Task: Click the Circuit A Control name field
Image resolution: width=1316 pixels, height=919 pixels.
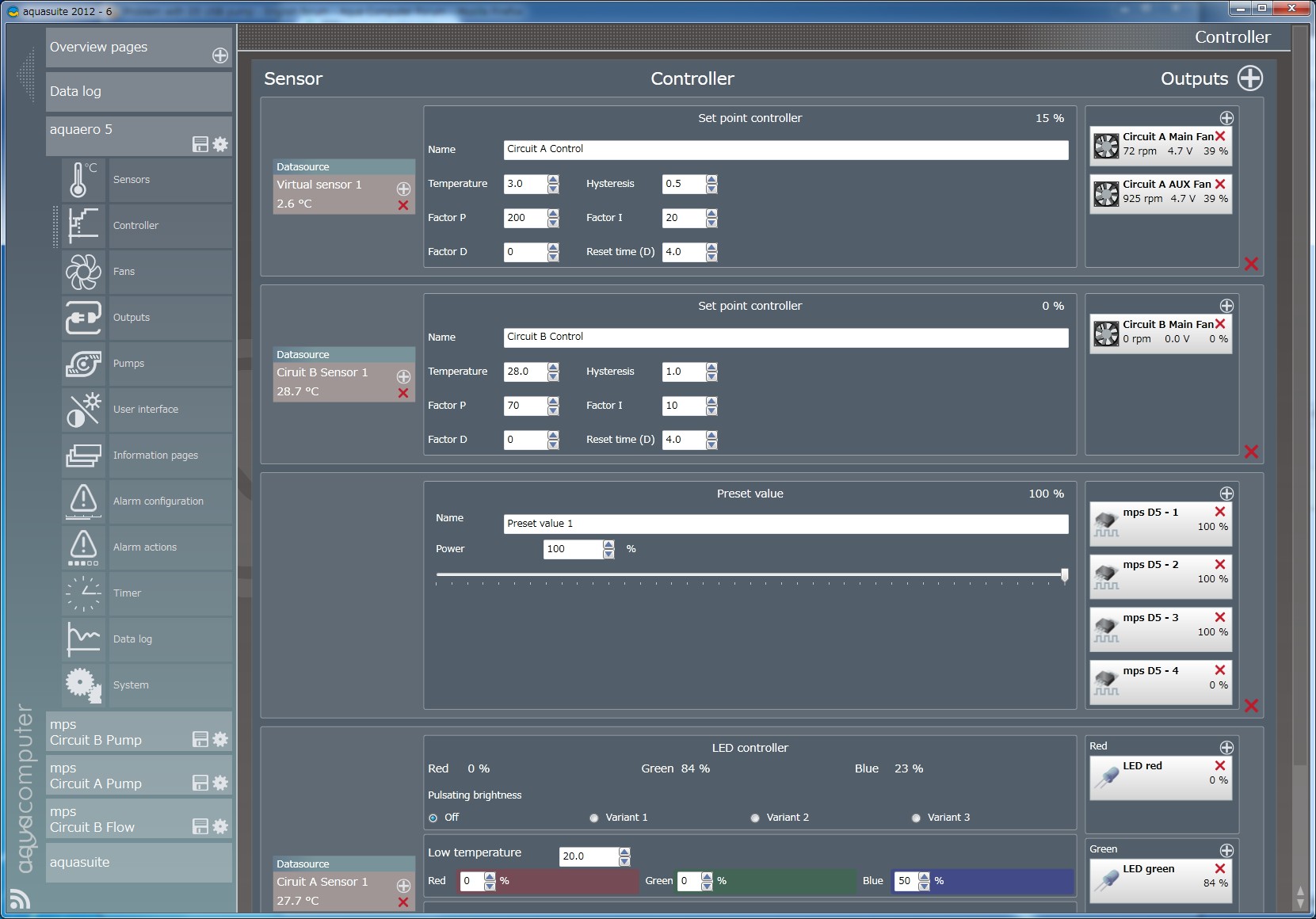Action: tap(785, 149)
